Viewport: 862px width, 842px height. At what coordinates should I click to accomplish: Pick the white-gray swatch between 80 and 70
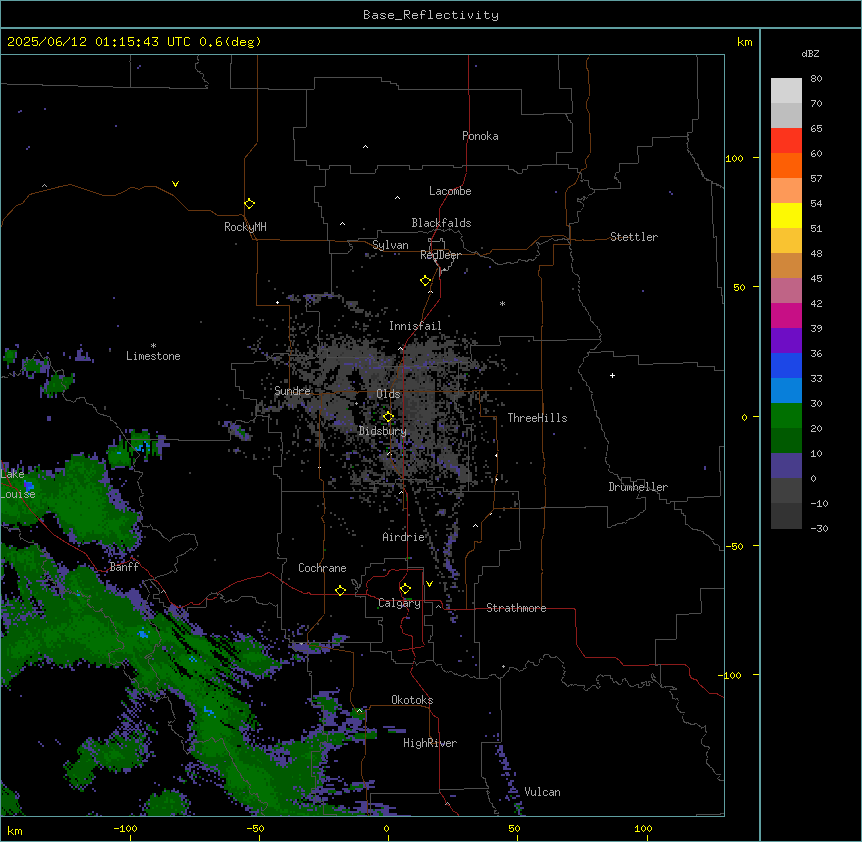(786, 90)
